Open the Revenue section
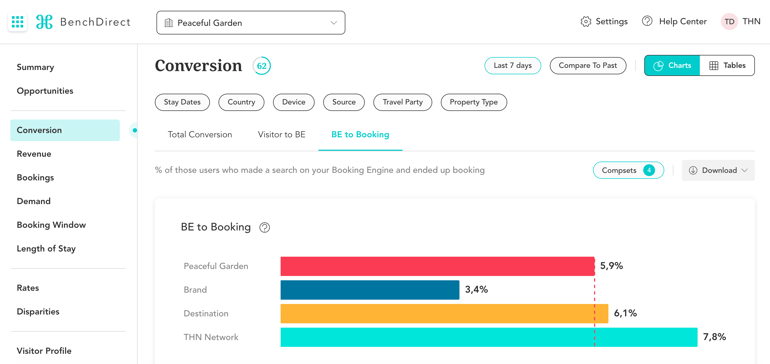770x364 pixels. (x=34, y=154)
